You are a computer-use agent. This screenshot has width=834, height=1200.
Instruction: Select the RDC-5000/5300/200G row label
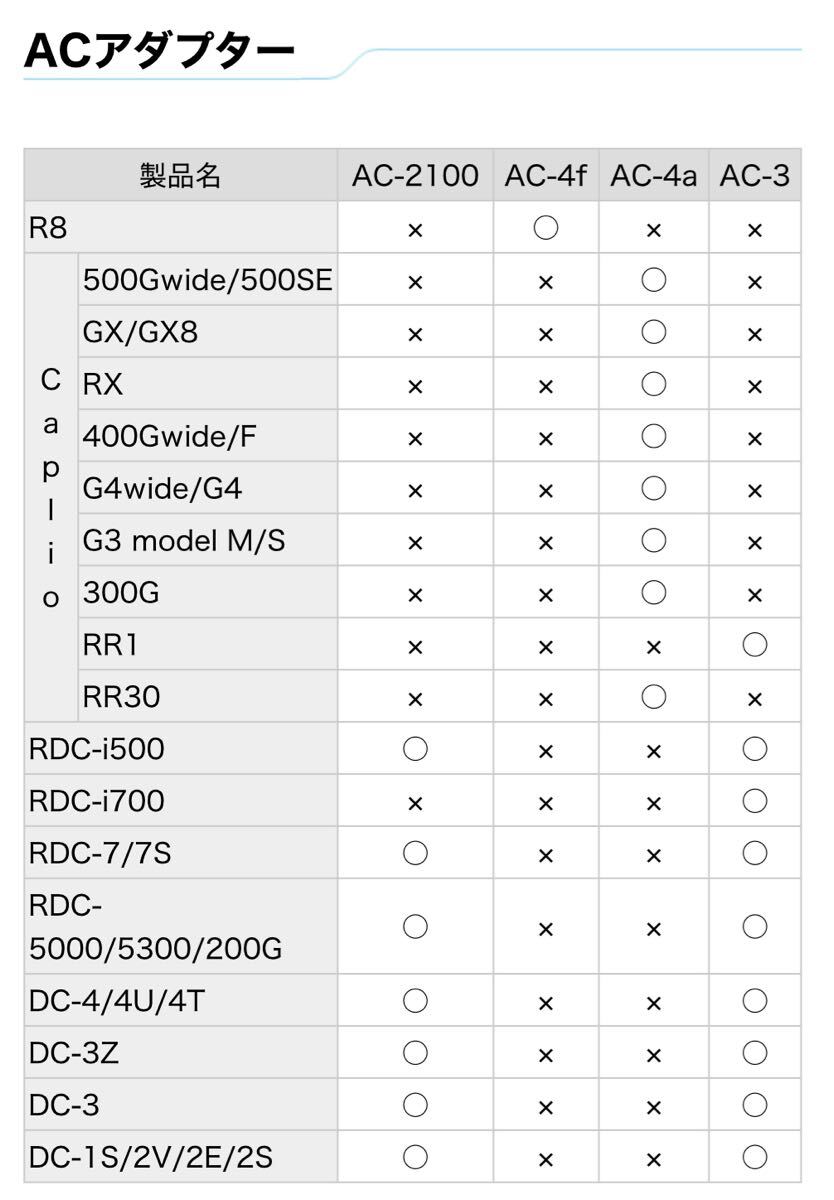[x=155, y=927]
